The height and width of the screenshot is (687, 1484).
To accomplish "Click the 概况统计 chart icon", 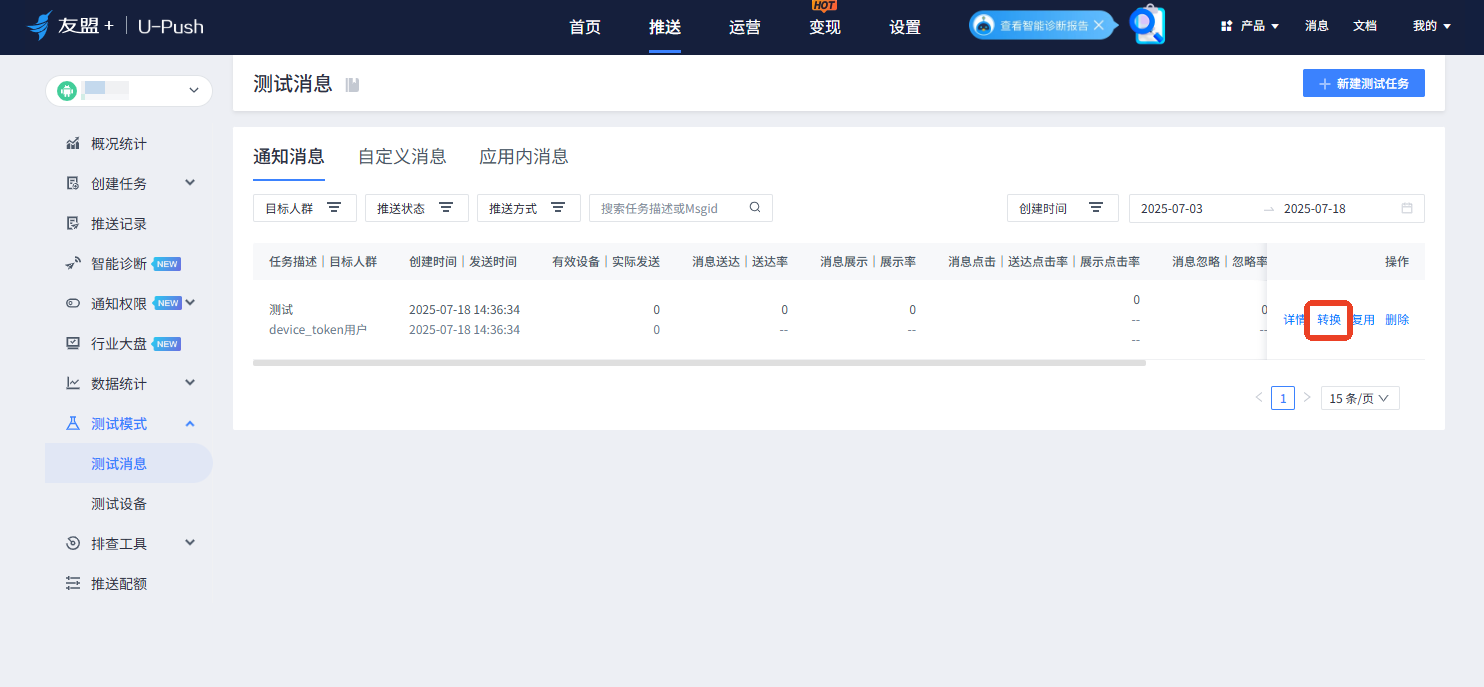I will (x=73, y=144).
